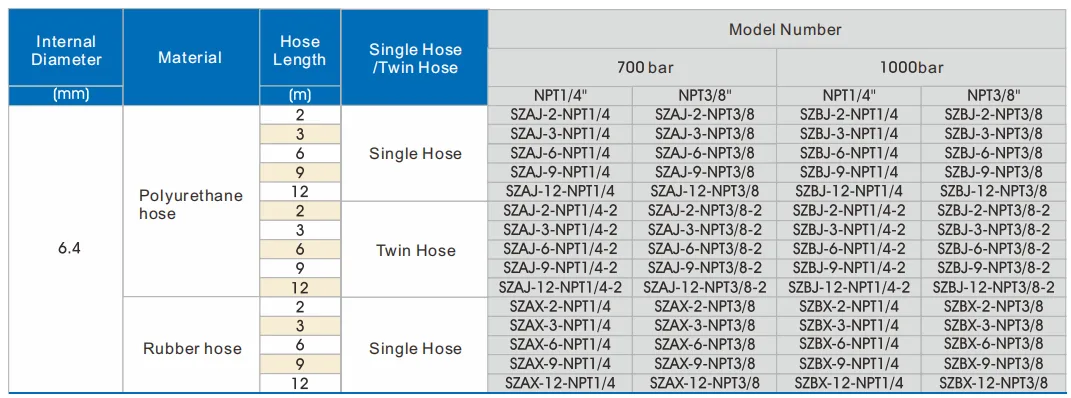The width and height of the screenshot is (1071, 398).
Task: Click the Twin Hose cell
Action: pyautogui.click(x=415, y=250)
